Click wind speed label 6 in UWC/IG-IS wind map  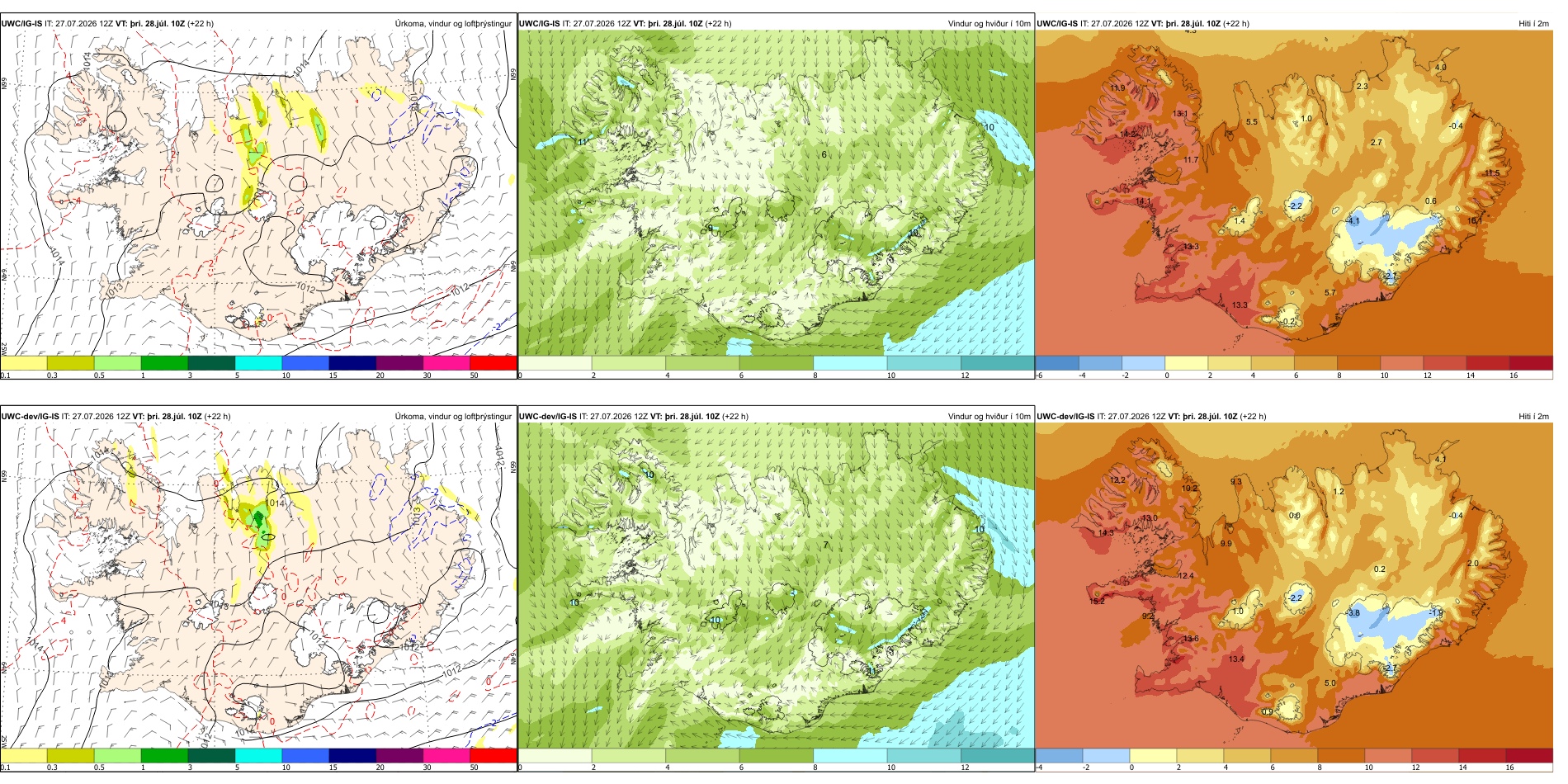click(824, 155)
